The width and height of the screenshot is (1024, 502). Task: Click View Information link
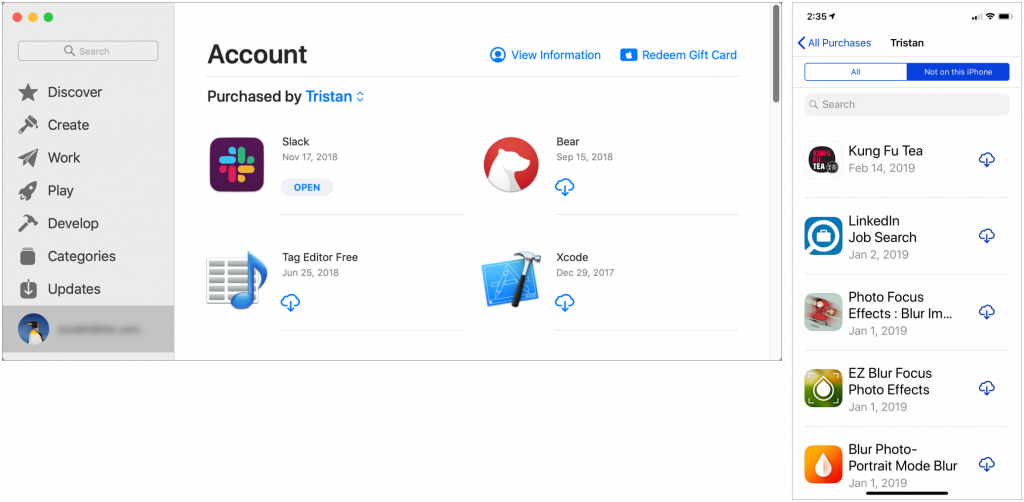coord(545,55)
